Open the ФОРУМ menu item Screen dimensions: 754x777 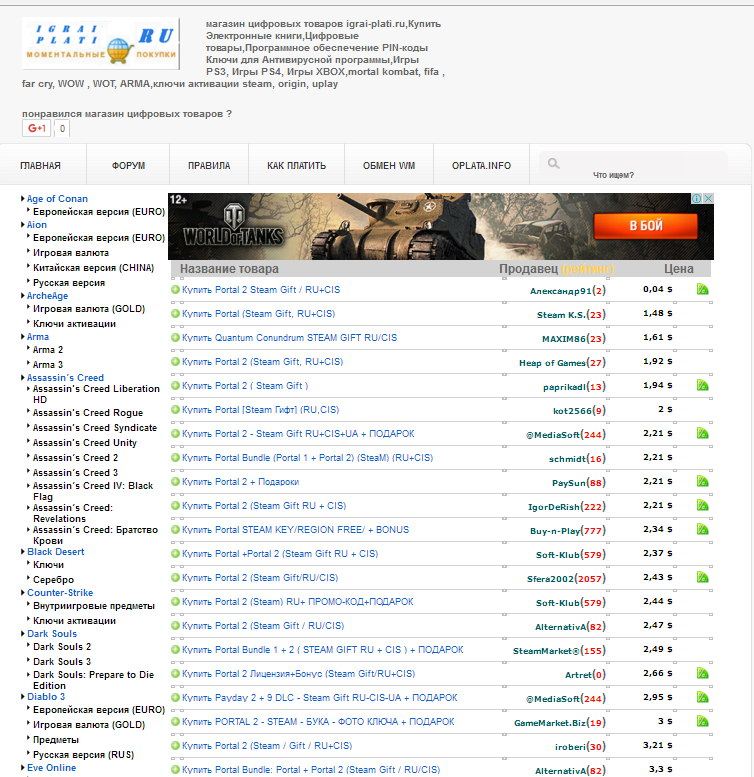coord(128,166)
